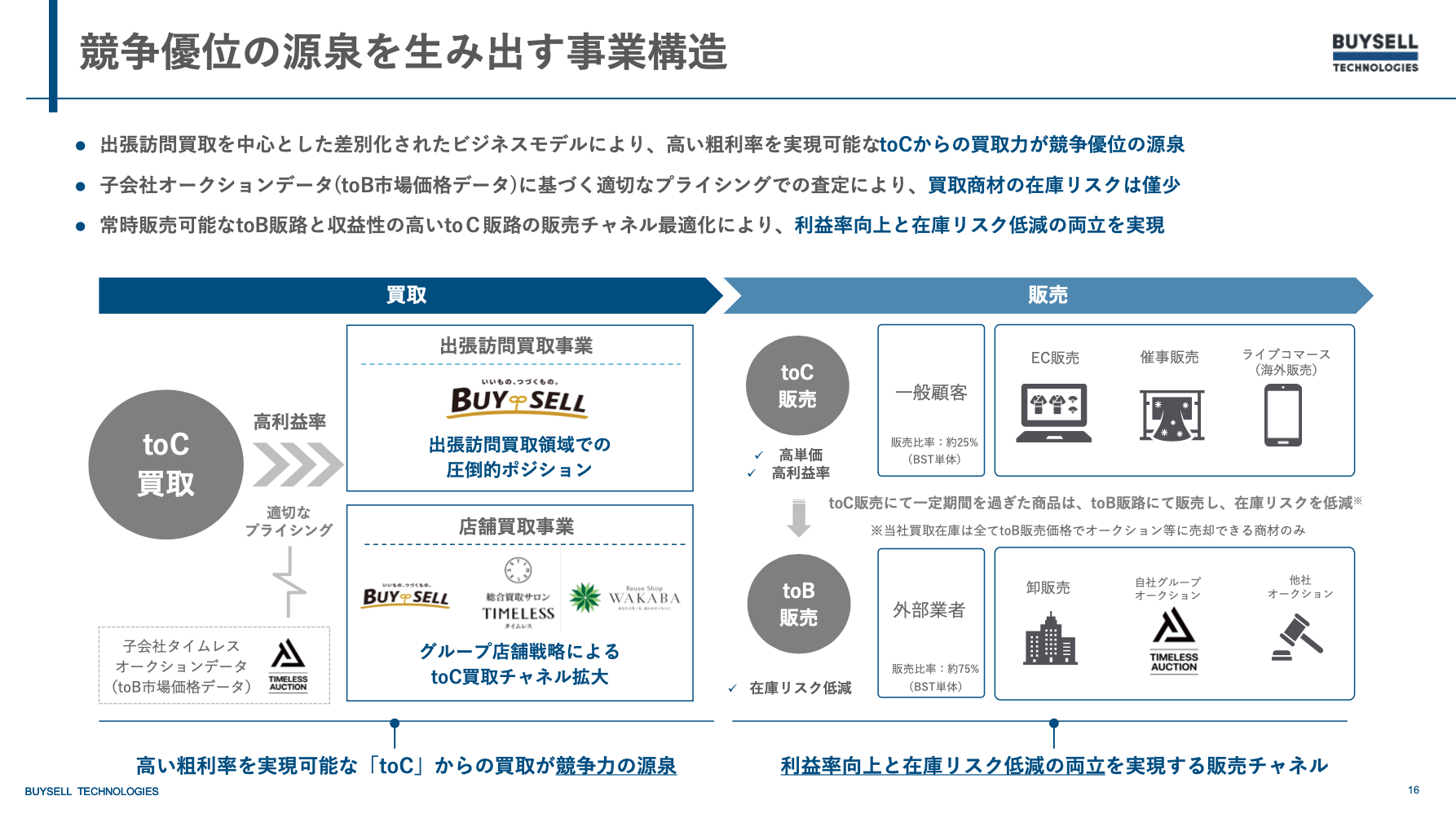This screenshot has height=818, width=1456.
Task: Click the third bullet about 常時販売可能なtoB販路
Action: pyautogui.click(x=632, y=225)
